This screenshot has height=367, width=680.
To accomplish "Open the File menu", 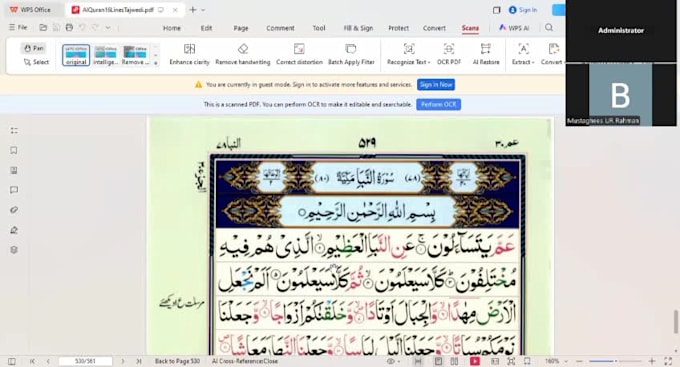I will [18, 27].
